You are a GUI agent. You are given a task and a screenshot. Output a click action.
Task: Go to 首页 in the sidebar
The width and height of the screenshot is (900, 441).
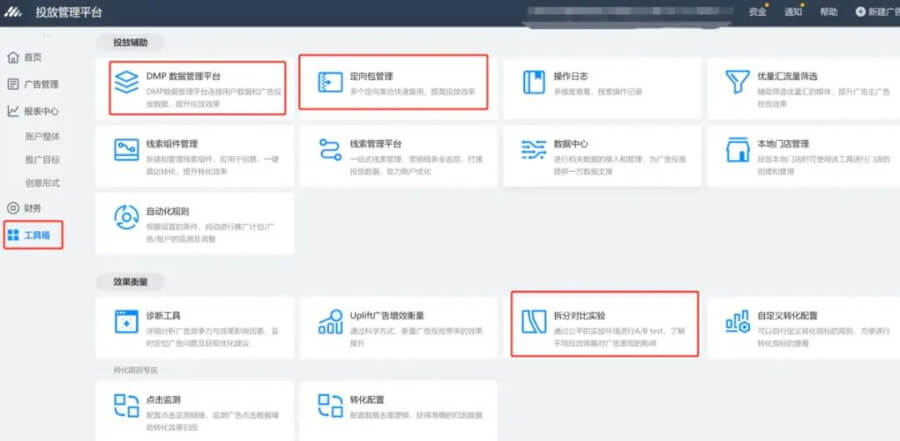[32, 58]
